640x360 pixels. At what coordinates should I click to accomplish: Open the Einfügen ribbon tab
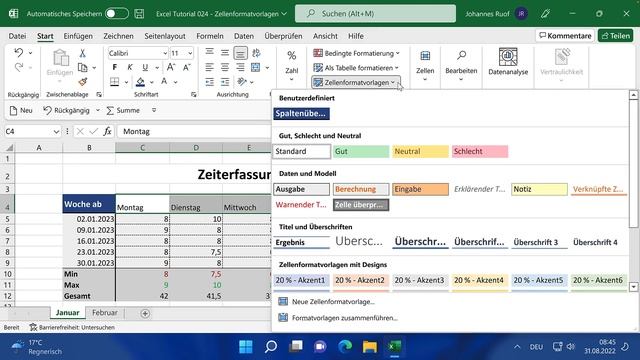pos(78,36)
